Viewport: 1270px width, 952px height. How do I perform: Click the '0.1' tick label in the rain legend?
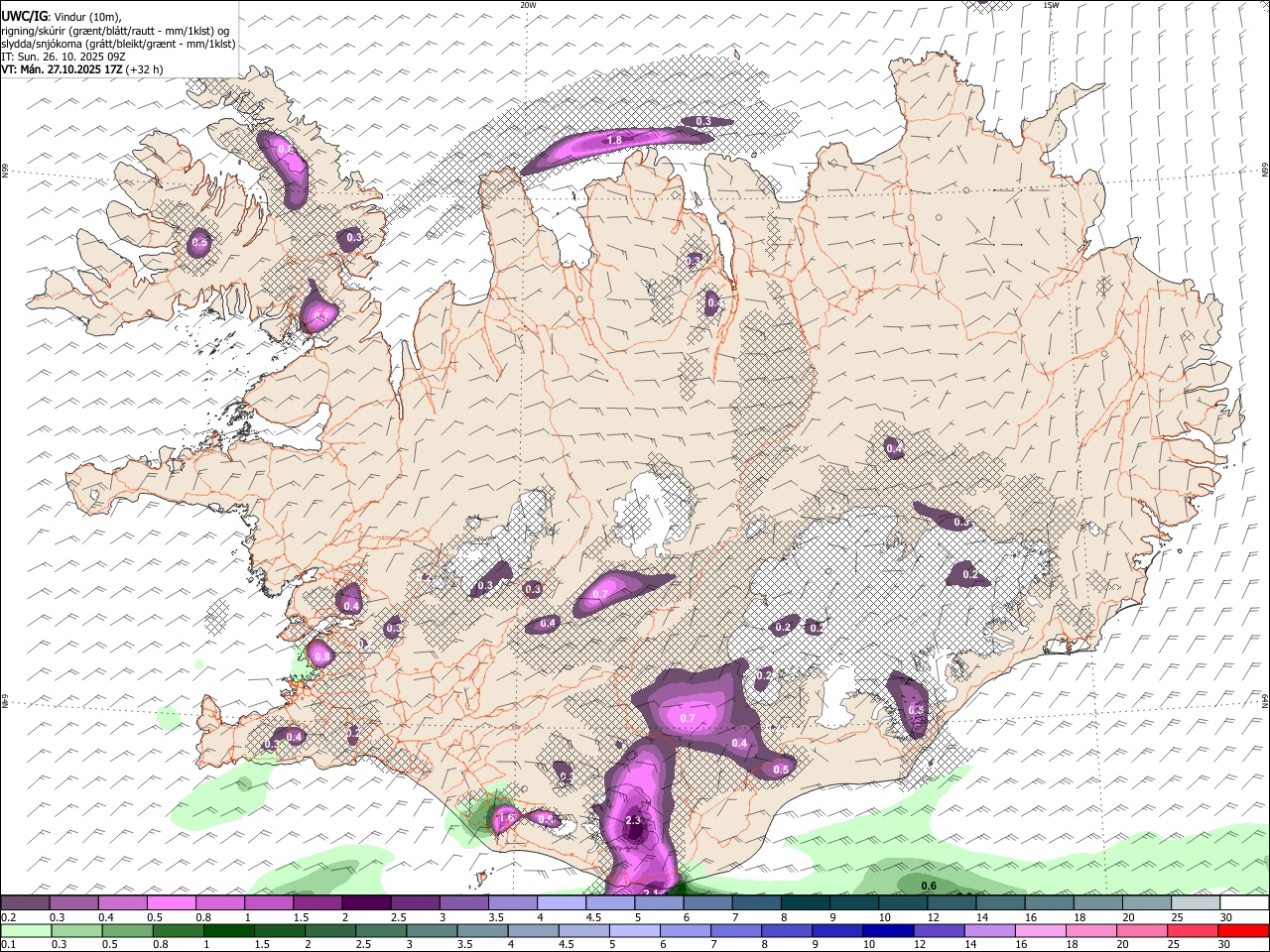point(7,945)
